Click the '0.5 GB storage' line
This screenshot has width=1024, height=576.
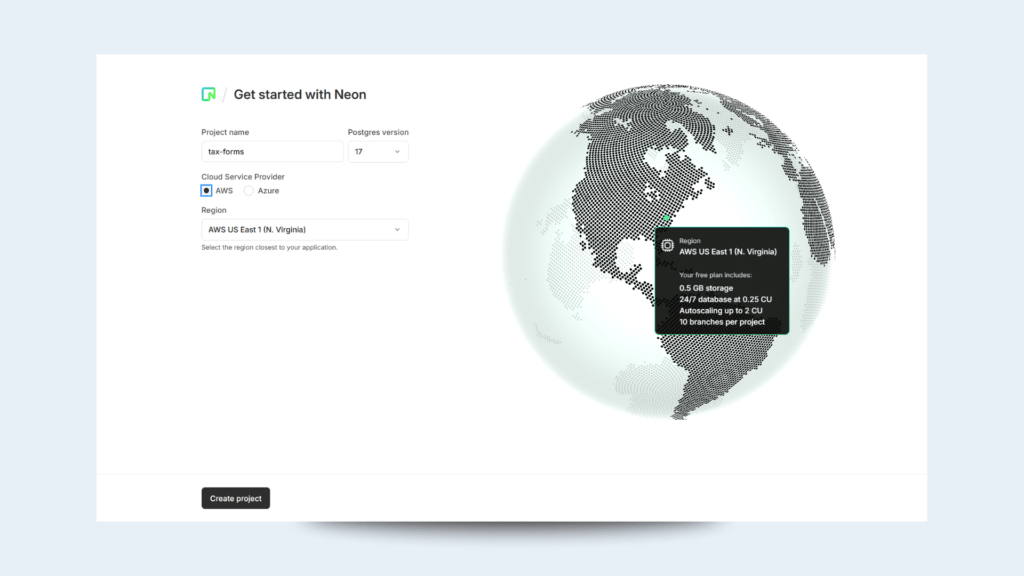(706, 288)
